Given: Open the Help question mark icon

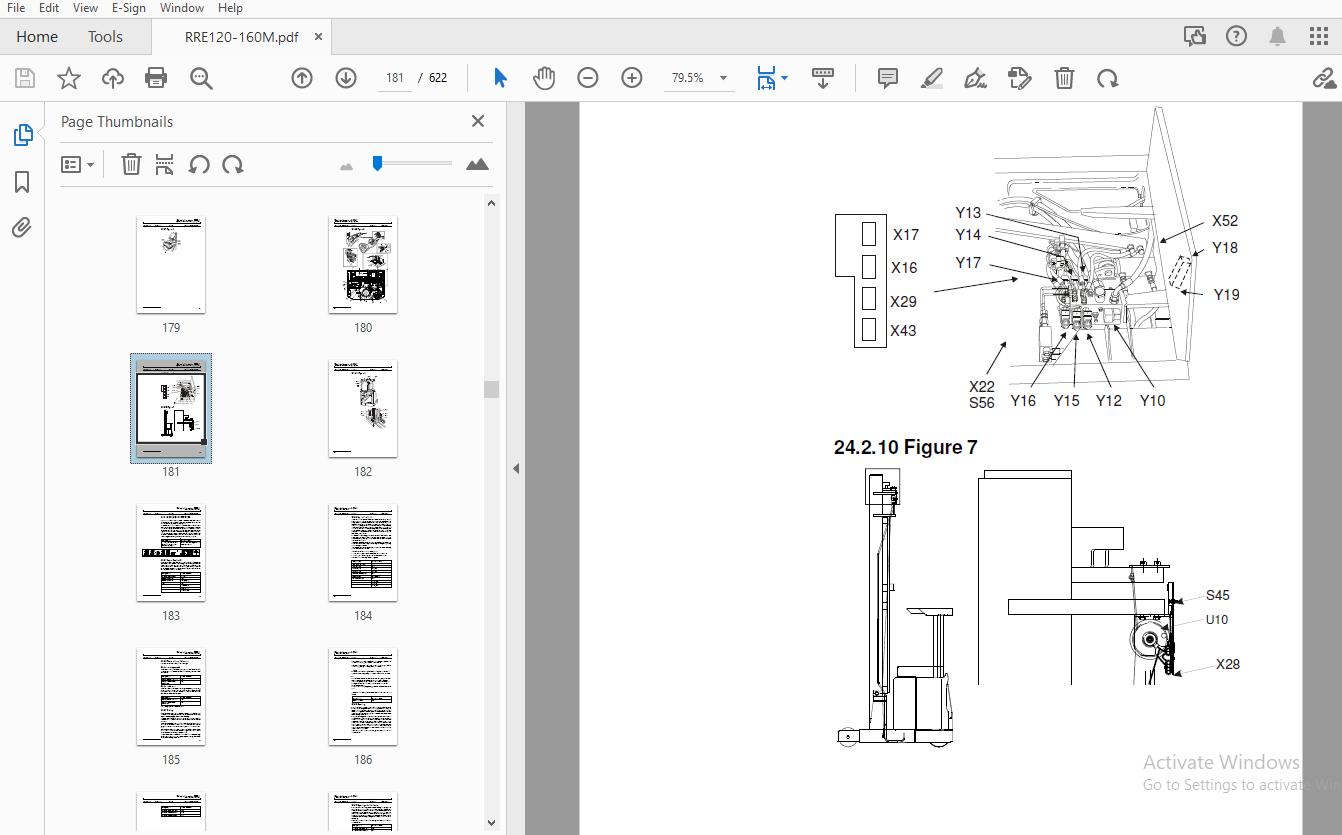Looking at the screenshot, I should click(x=1236, y=36).
